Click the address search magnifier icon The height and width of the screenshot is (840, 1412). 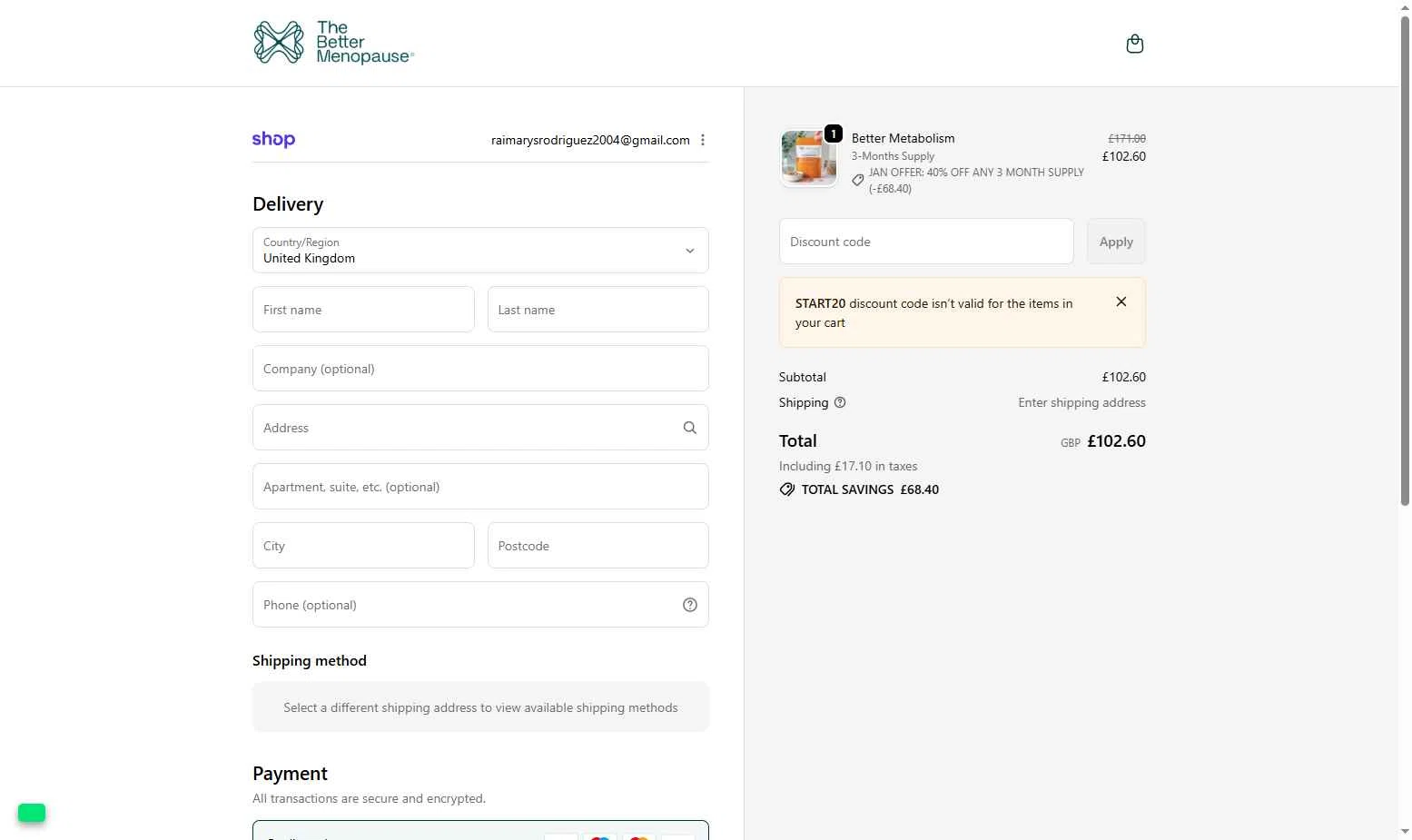[690, 428]
